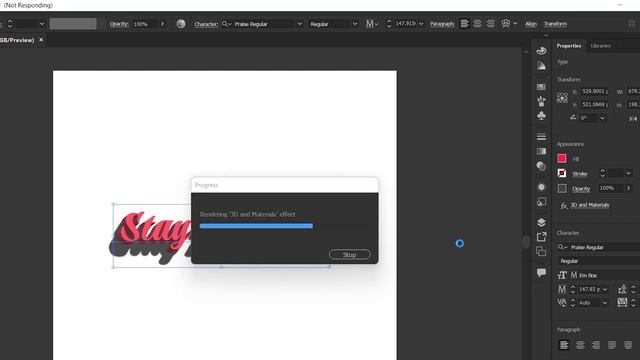The image size is (640, 360).
Task: Open font family search in Properties panel
Action: (562, 247)
